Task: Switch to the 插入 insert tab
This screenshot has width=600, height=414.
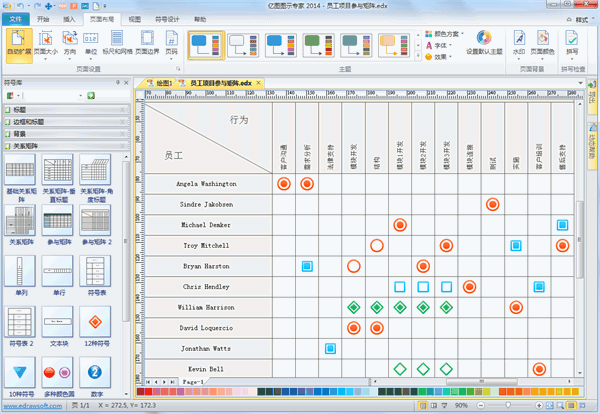Action: tap(69, 19)
